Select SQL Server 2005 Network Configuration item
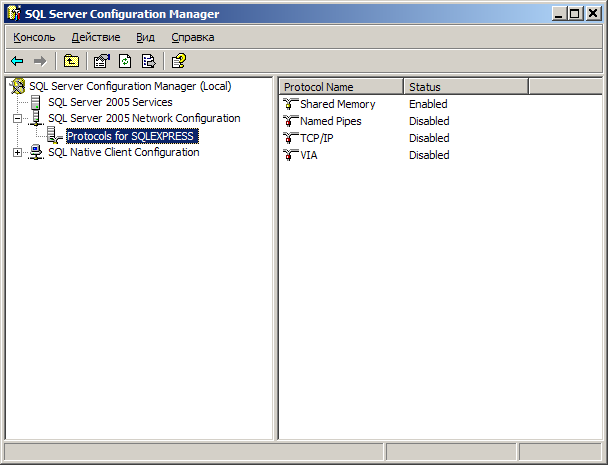Screen dimensions: 608x465 click(x=144, y=118)
